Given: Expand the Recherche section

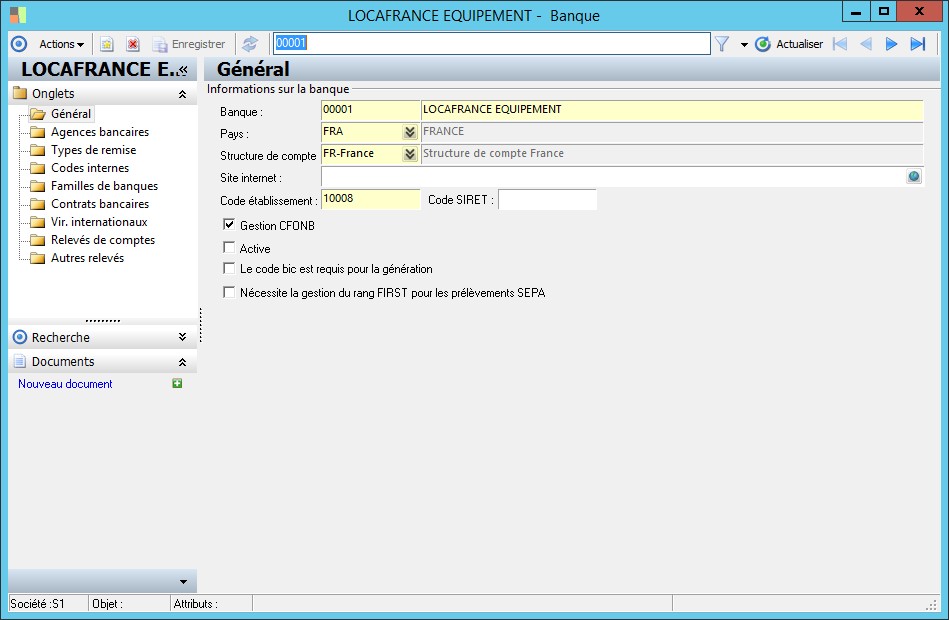Looking at the screenshot, I should point(182,337).
